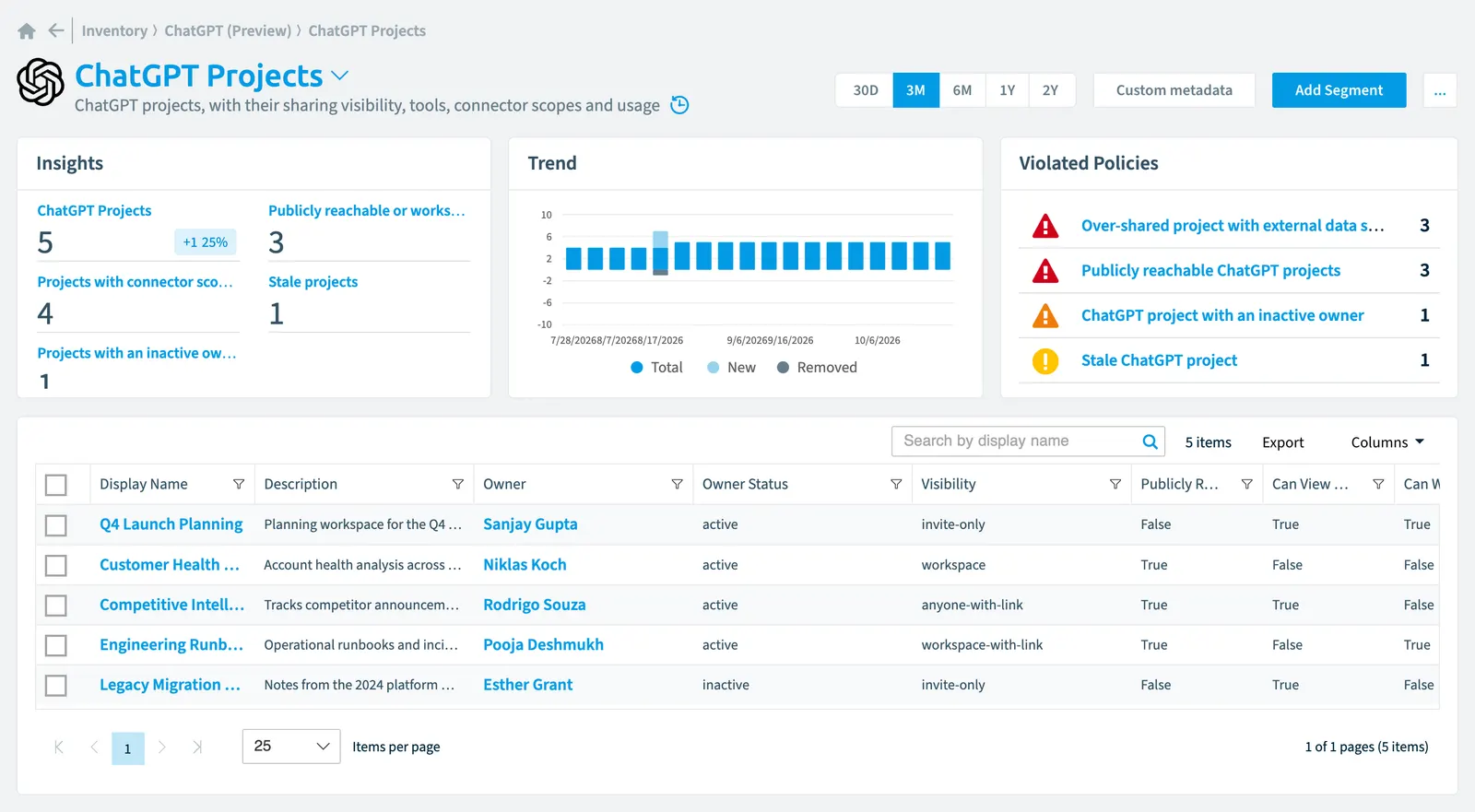Open the items per page dropdown
The width and height of the screenshot is (1475, 812).
pyautogui.click(x=291, y=747)
